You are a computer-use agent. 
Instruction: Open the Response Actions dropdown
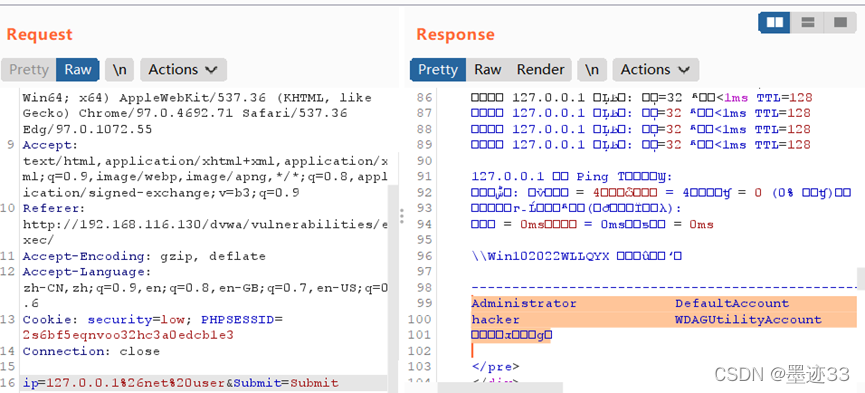(655, 70)
